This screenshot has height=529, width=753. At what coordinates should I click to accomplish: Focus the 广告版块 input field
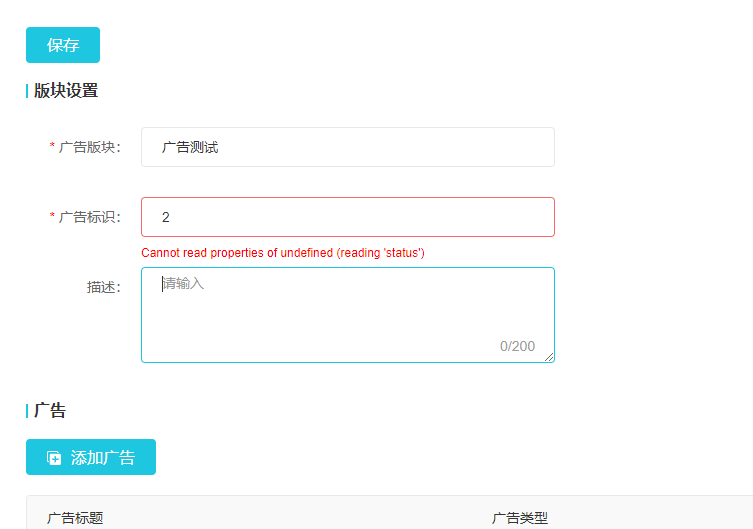point(347,147)
